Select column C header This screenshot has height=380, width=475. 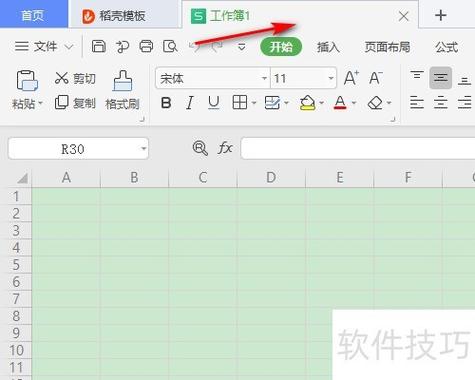pyautogui.click(x=203, y=178)
